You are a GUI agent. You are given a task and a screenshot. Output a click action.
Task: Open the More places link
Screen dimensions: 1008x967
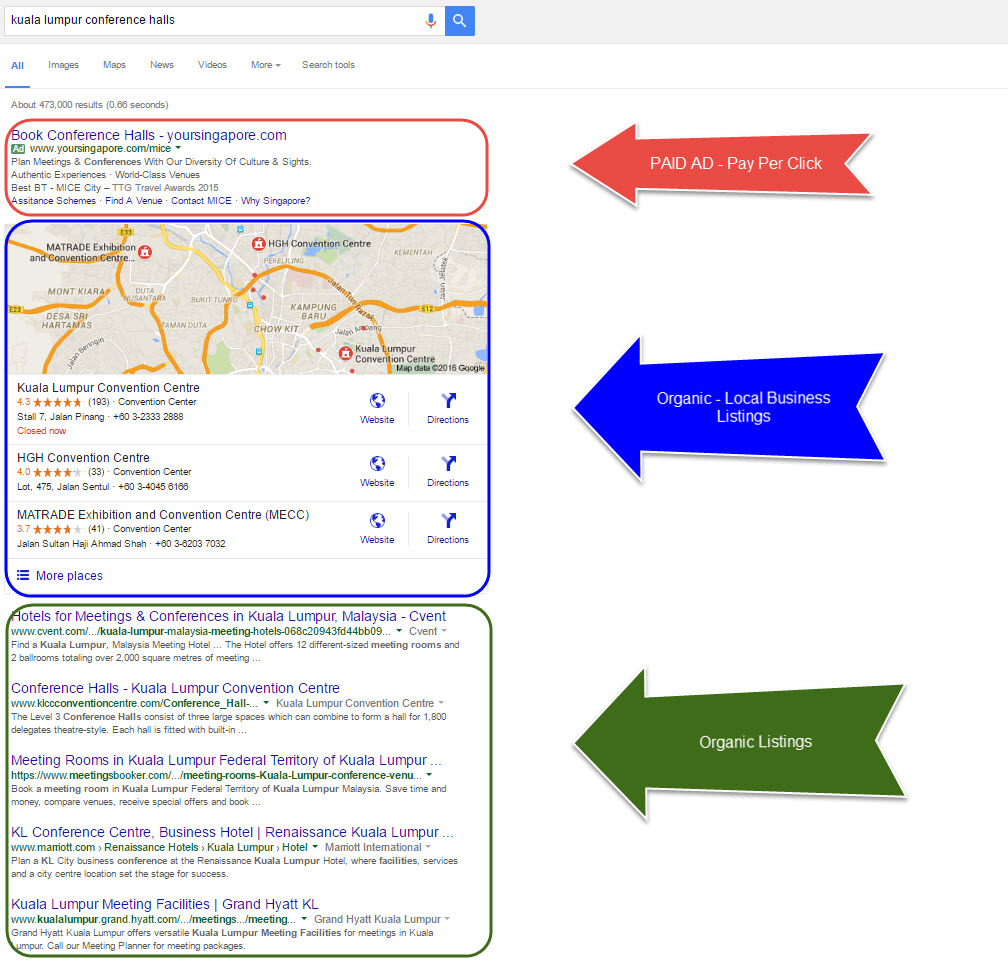point(69,576)
